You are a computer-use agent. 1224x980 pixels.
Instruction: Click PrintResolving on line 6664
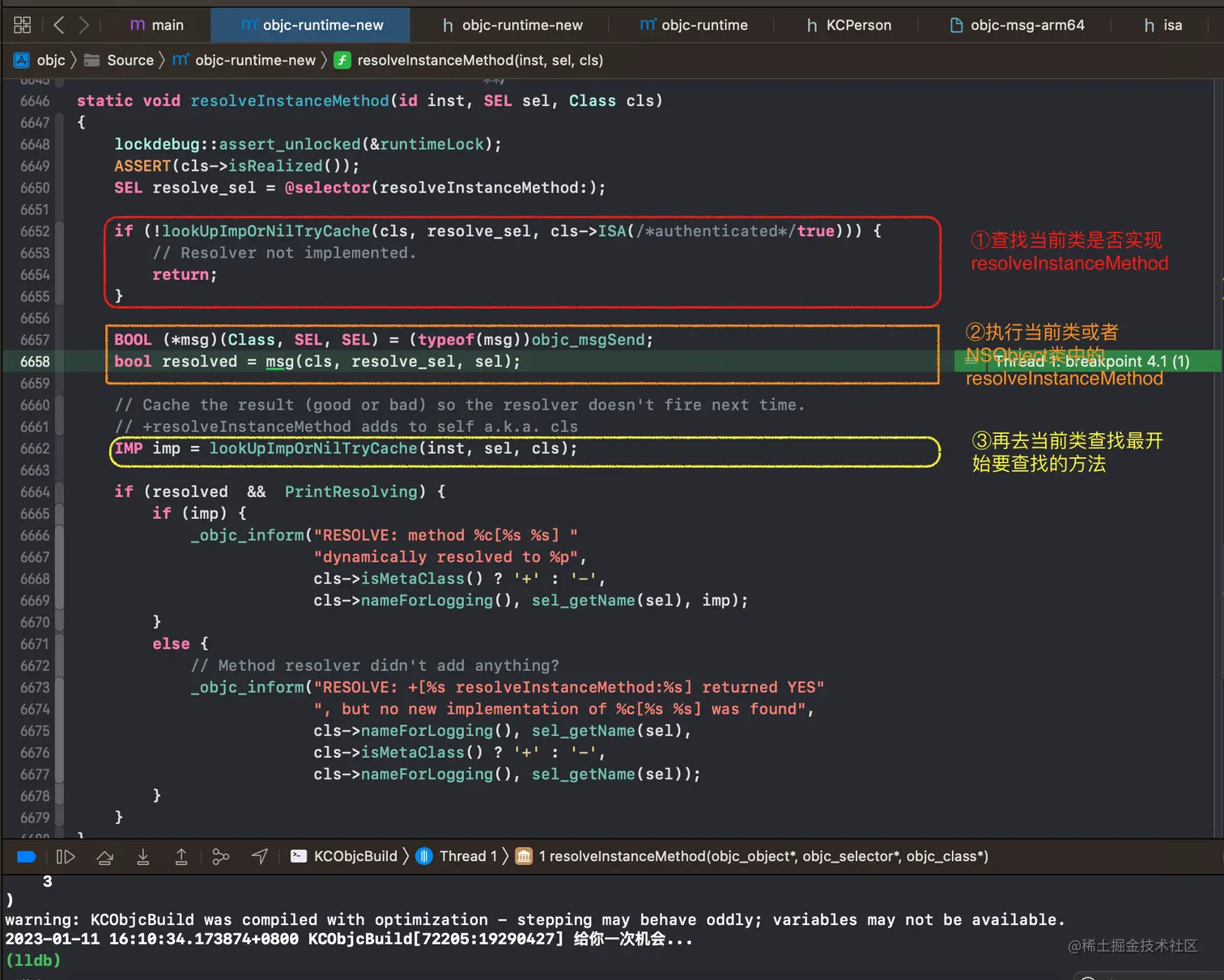pos(351,492)
